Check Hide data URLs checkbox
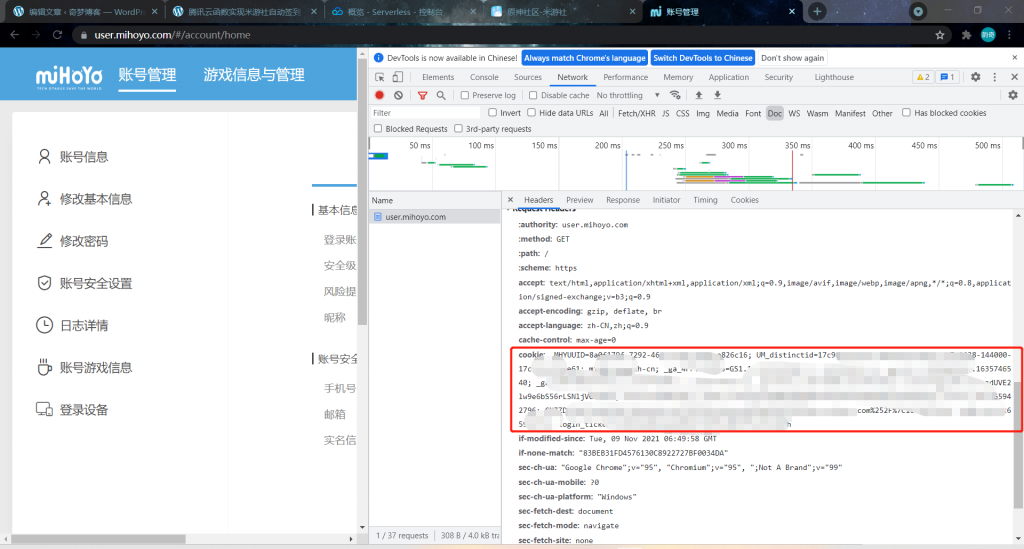 pyautogui.click(x=532, y=112)
